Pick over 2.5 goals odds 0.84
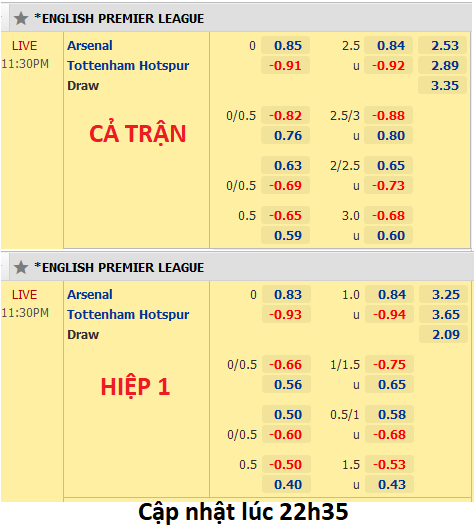Image resolution: width=474 pixels, height=527 pixels. coord(389,45)
